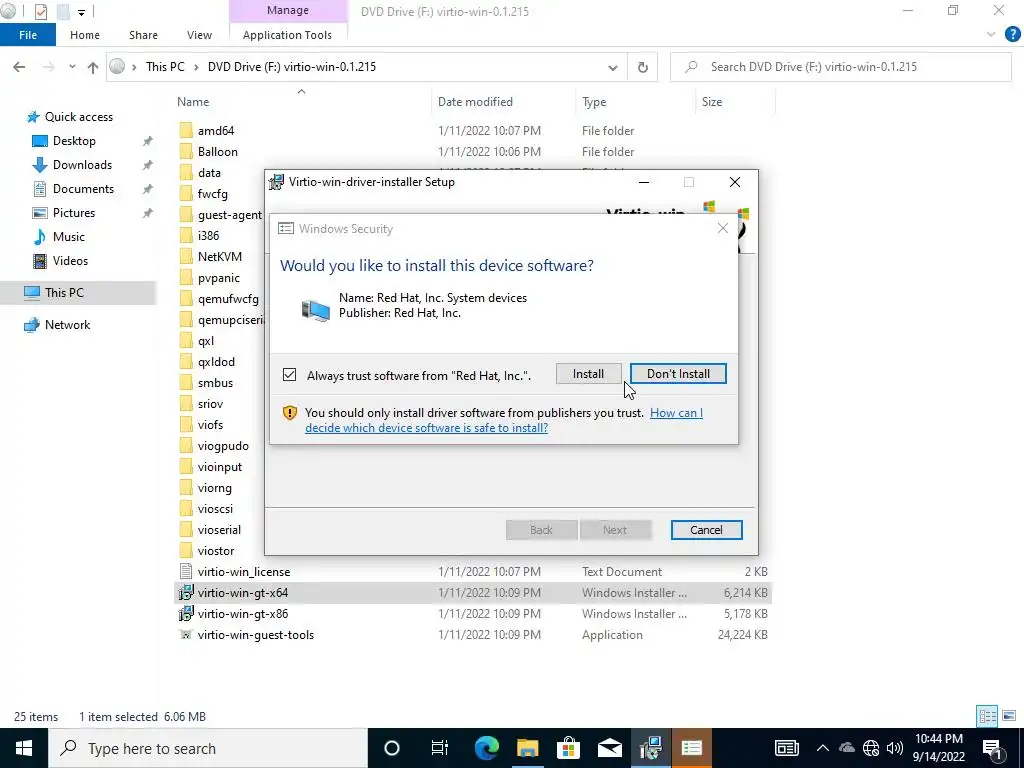Expand the ribbon with the chevron
This screenshot has width=1024, height=768.
coord(991,34)
